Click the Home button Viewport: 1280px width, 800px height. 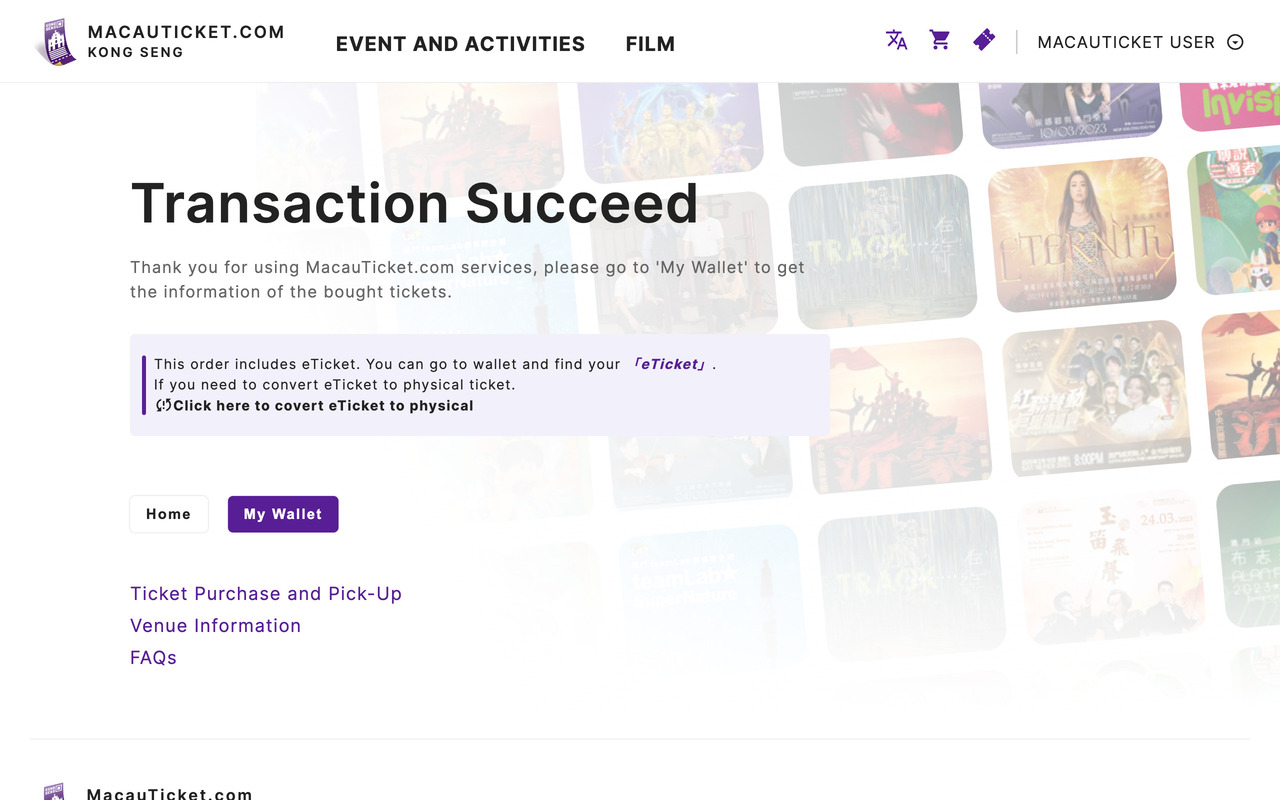169,514
